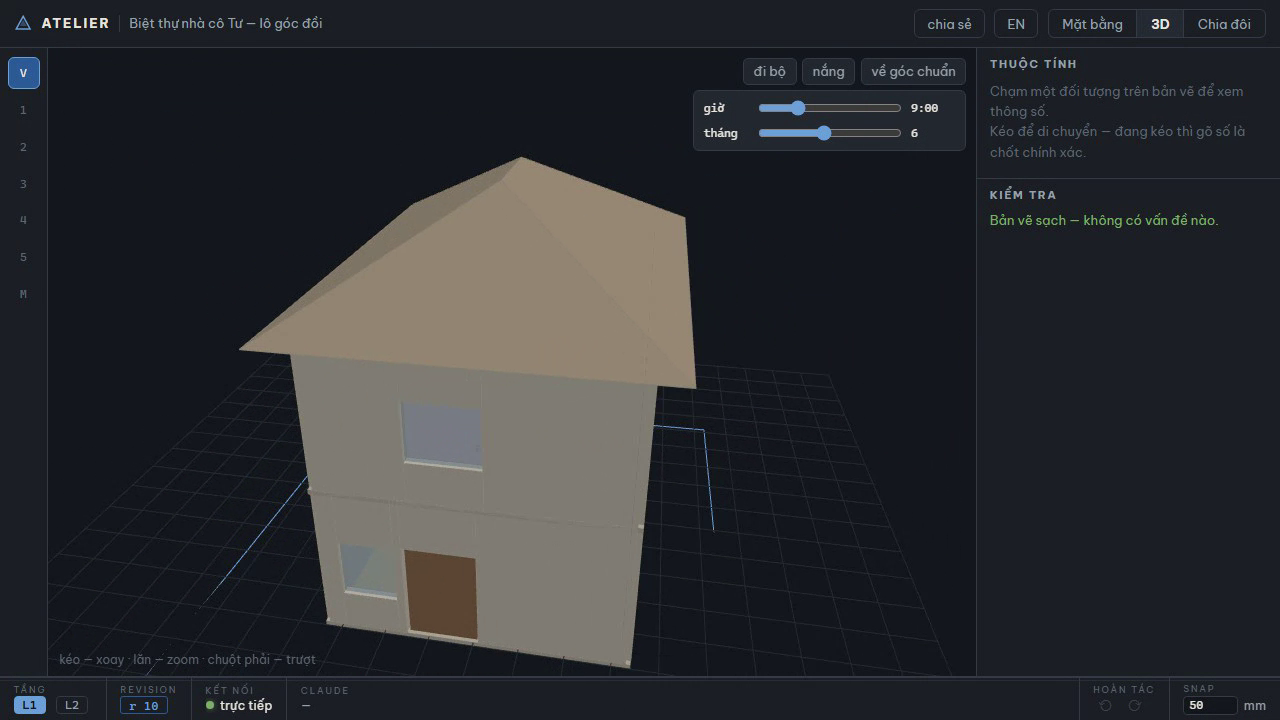Click the CLAUDE status label
The image size is (1280, 720).
[325, 690]
